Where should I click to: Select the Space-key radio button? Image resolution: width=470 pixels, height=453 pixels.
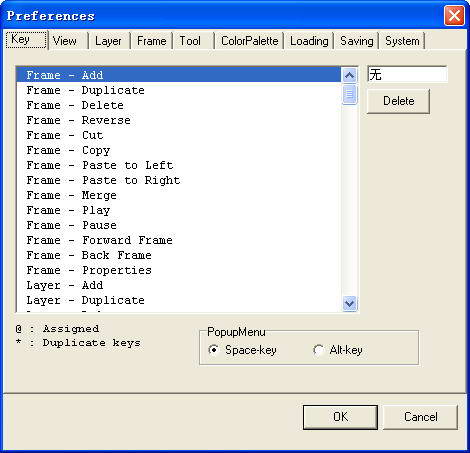[x=213, y=350]
